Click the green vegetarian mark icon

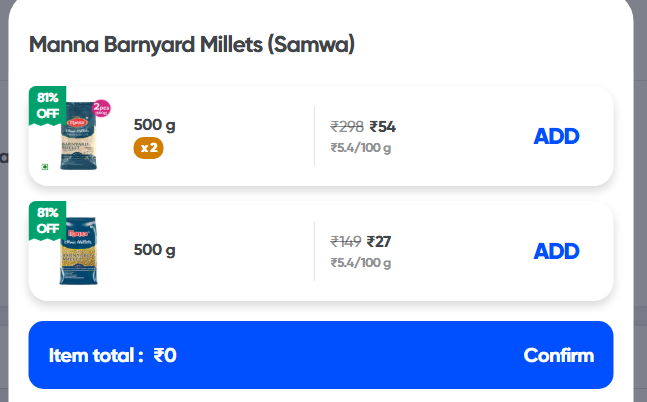click(x=45, y=167)
